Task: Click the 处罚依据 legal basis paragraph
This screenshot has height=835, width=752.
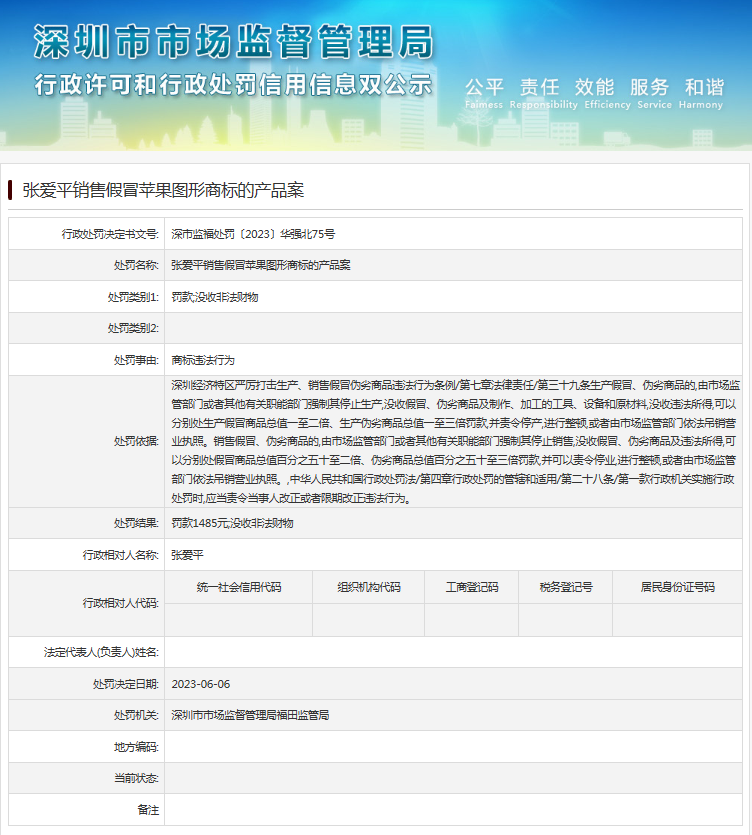Action: pos(455,441)
